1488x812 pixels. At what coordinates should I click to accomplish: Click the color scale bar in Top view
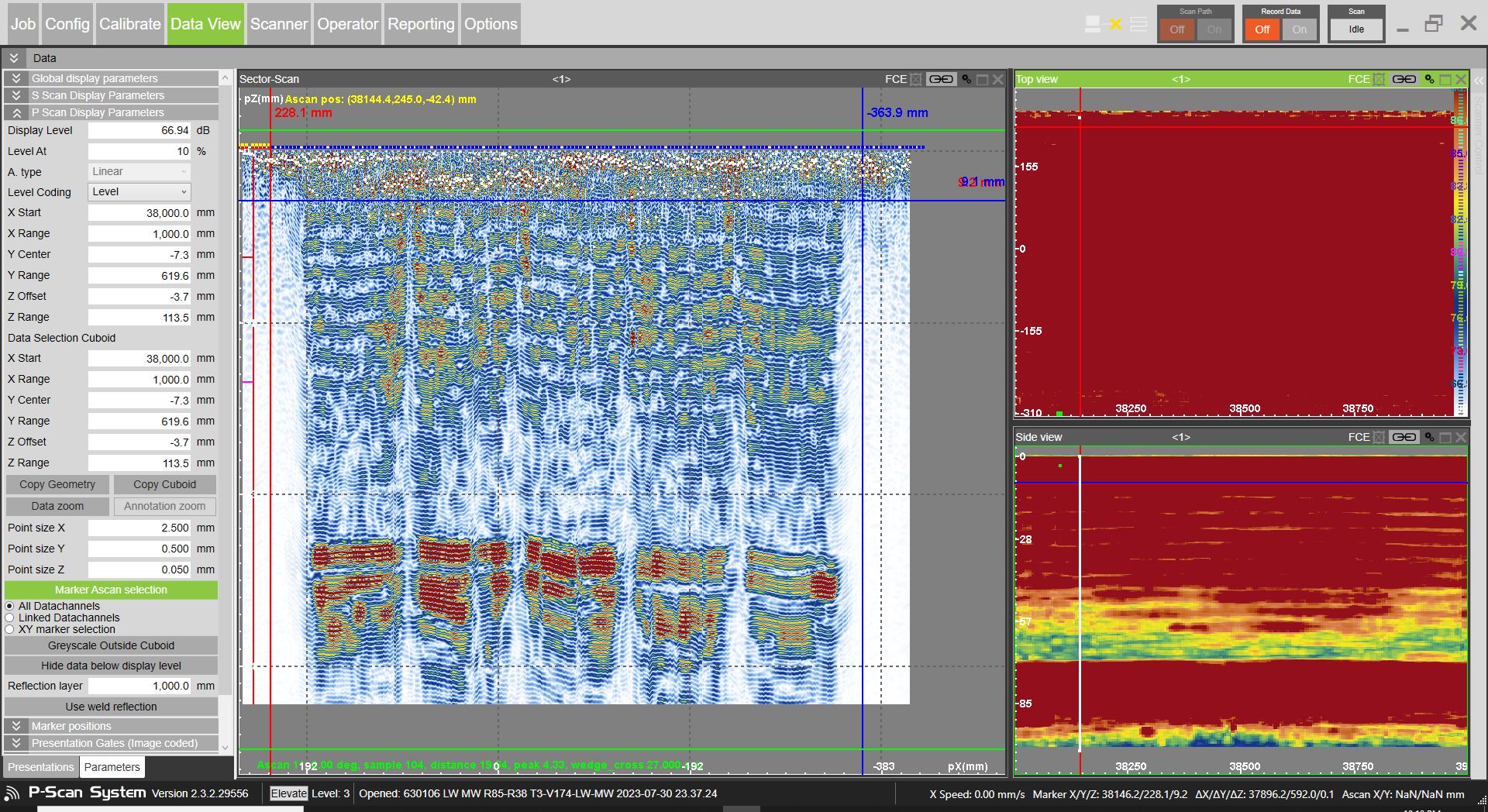[1459, 252]
